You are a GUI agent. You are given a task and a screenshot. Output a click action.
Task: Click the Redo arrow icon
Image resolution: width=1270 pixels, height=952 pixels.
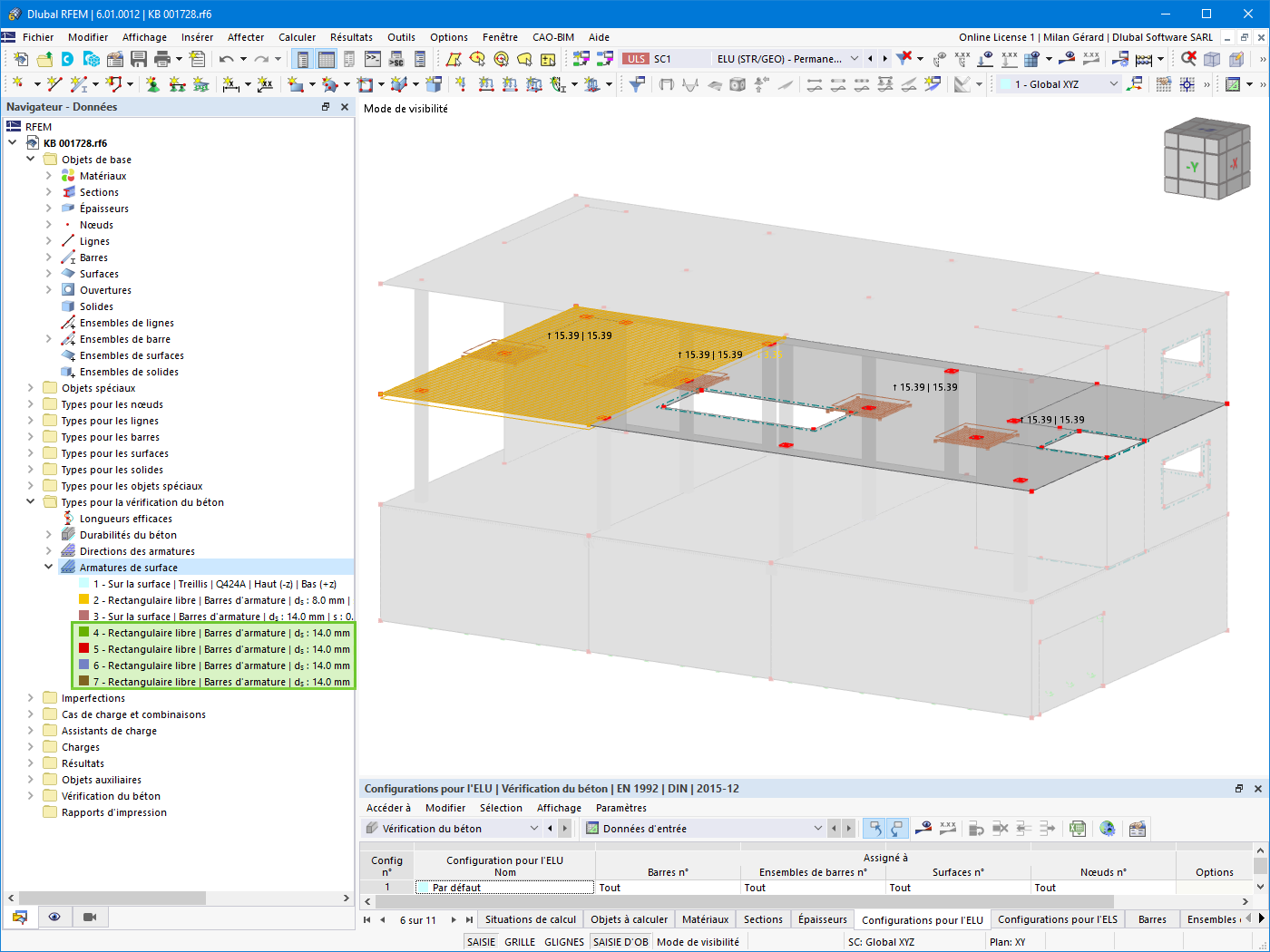pos(261,59)
